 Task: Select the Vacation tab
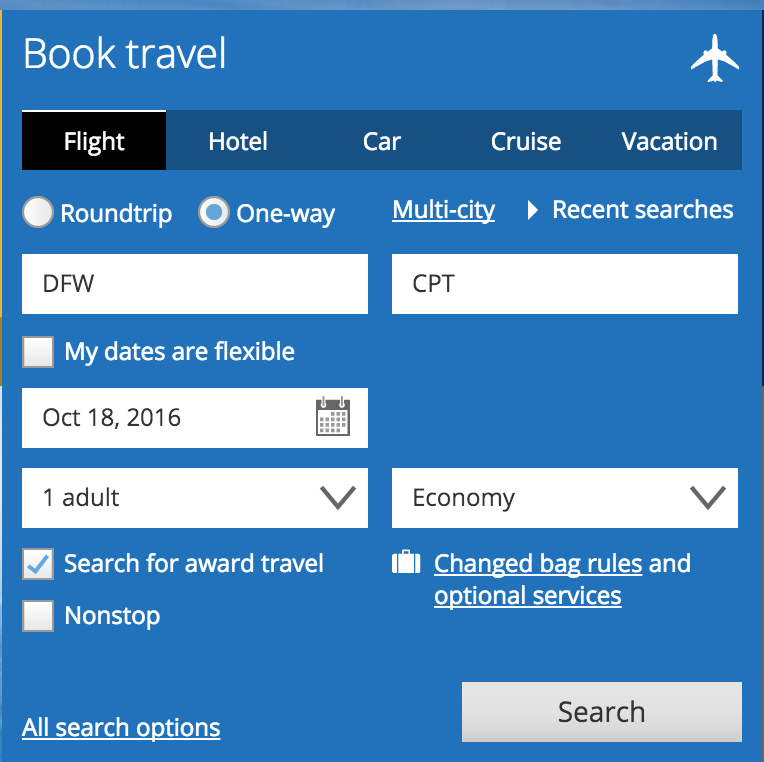pos(669,141)
